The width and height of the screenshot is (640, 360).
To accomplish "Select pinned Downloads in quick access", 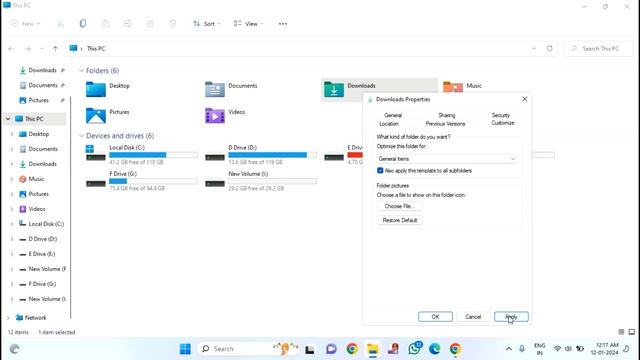I will [42, 70].
